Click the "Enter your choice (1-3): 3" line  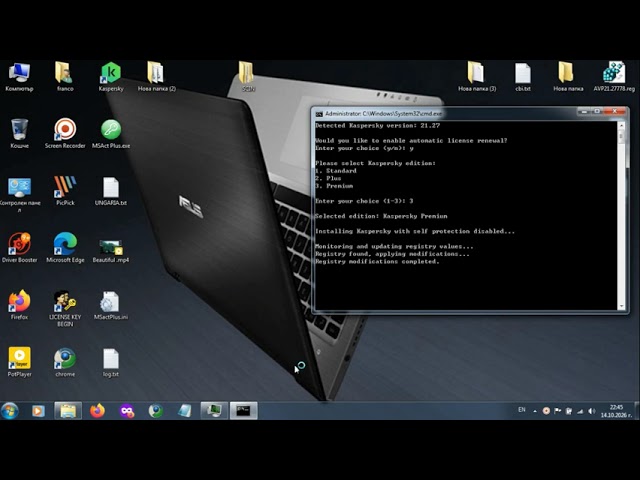tap(364, 201)
